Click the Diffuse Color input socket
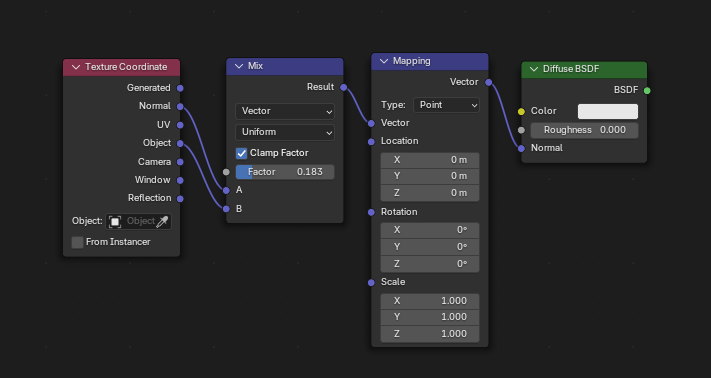Screen dimensions: 711x378 pos(521,111)
